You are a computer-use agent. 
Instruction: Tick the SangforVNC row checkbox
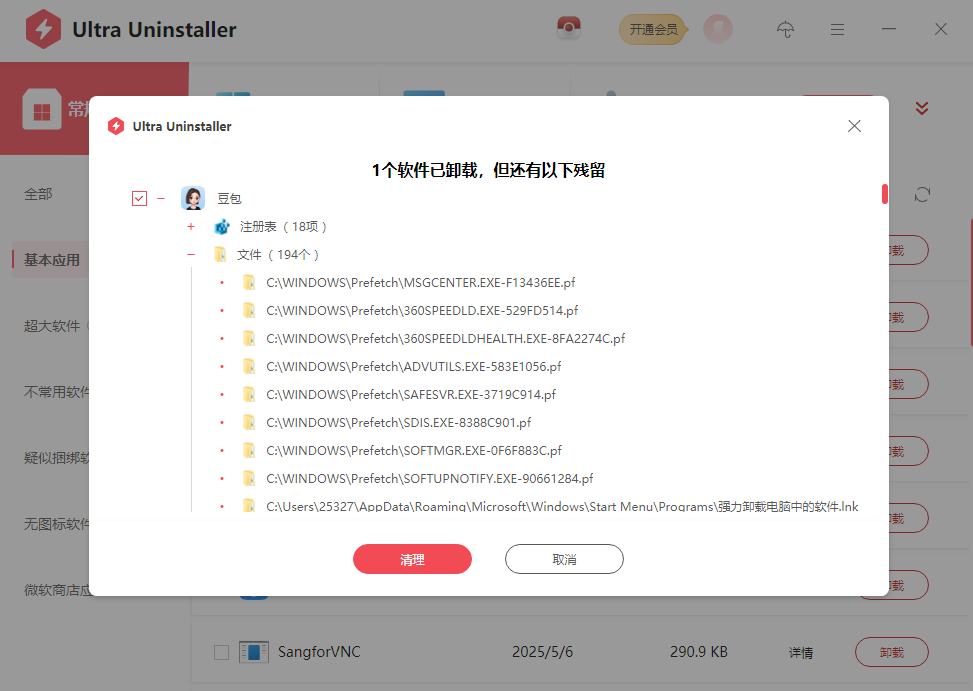221,652
